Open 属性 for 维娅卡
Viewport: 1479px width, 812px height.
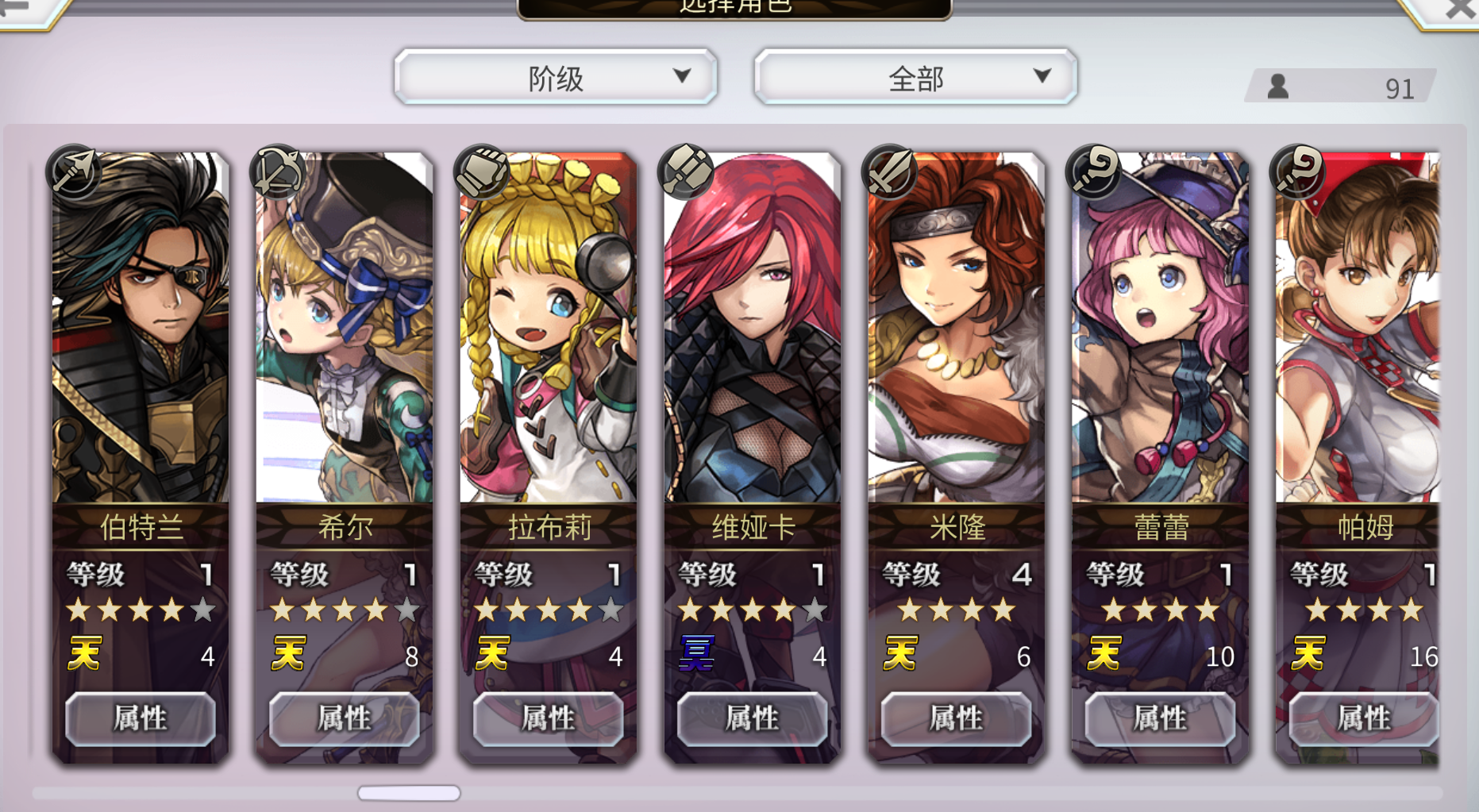point(753,719)
